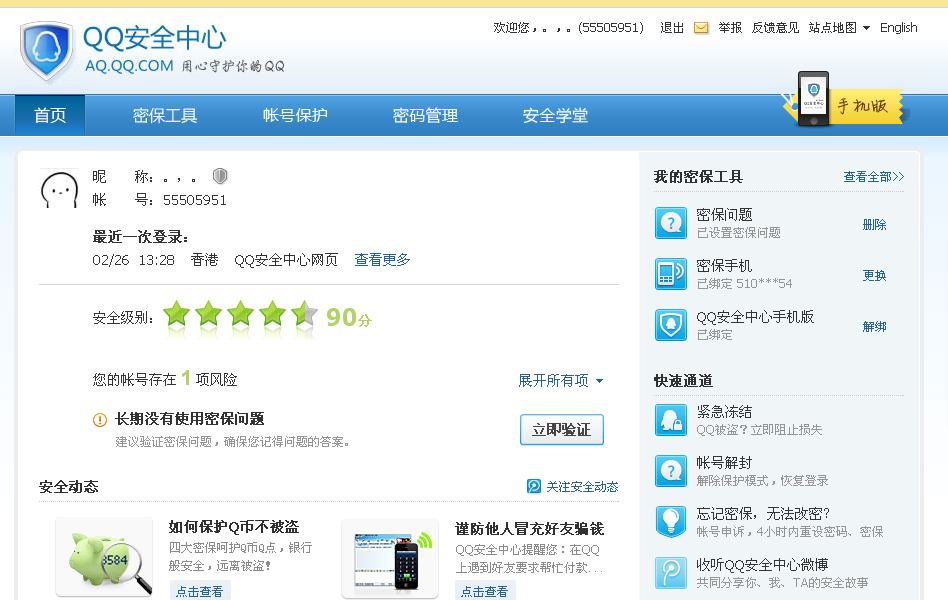Click the QQ安全中心微博 icon

coord(670,573)
